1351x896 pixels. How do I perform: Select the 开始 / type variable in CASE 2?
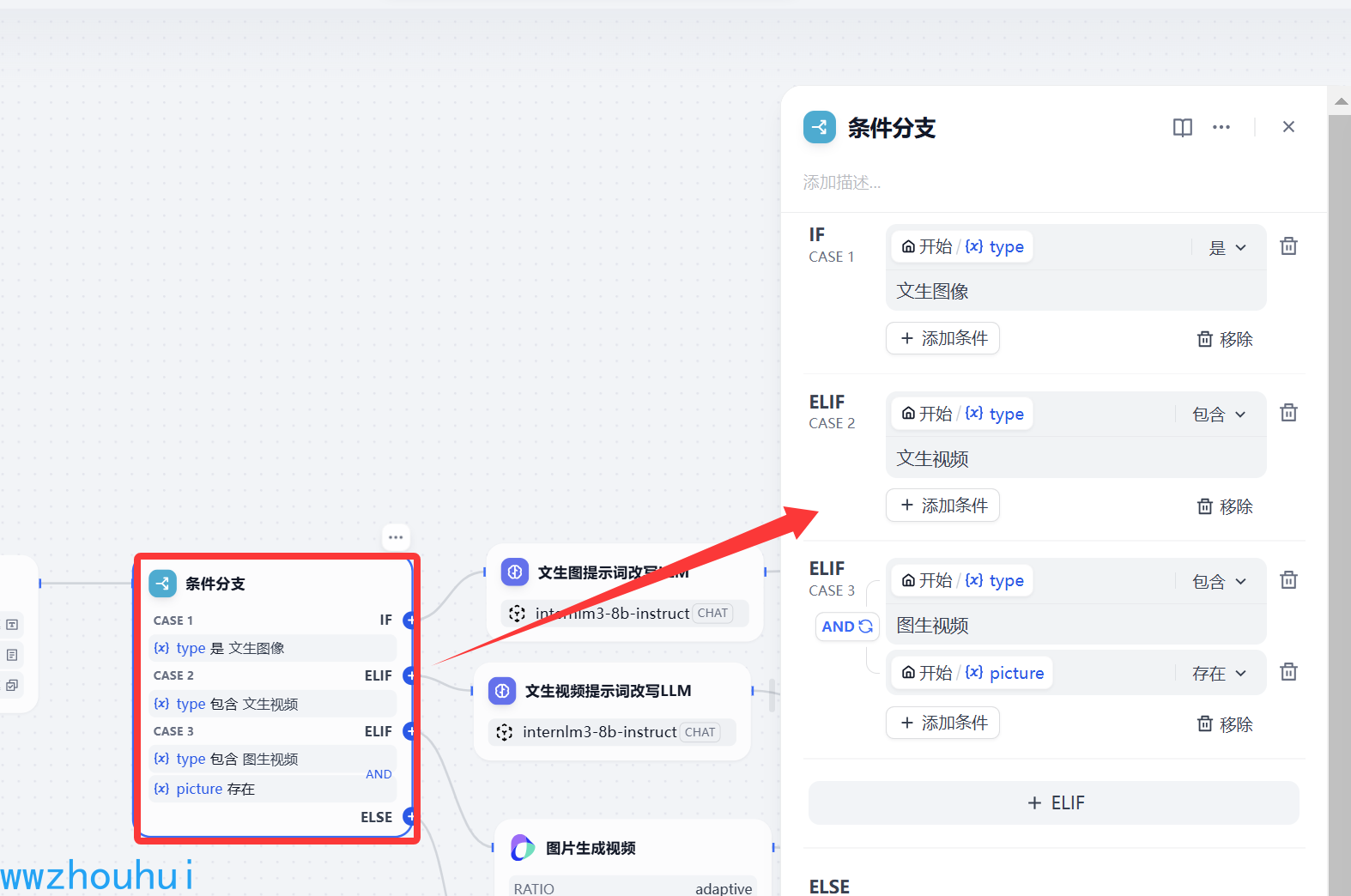962,414
